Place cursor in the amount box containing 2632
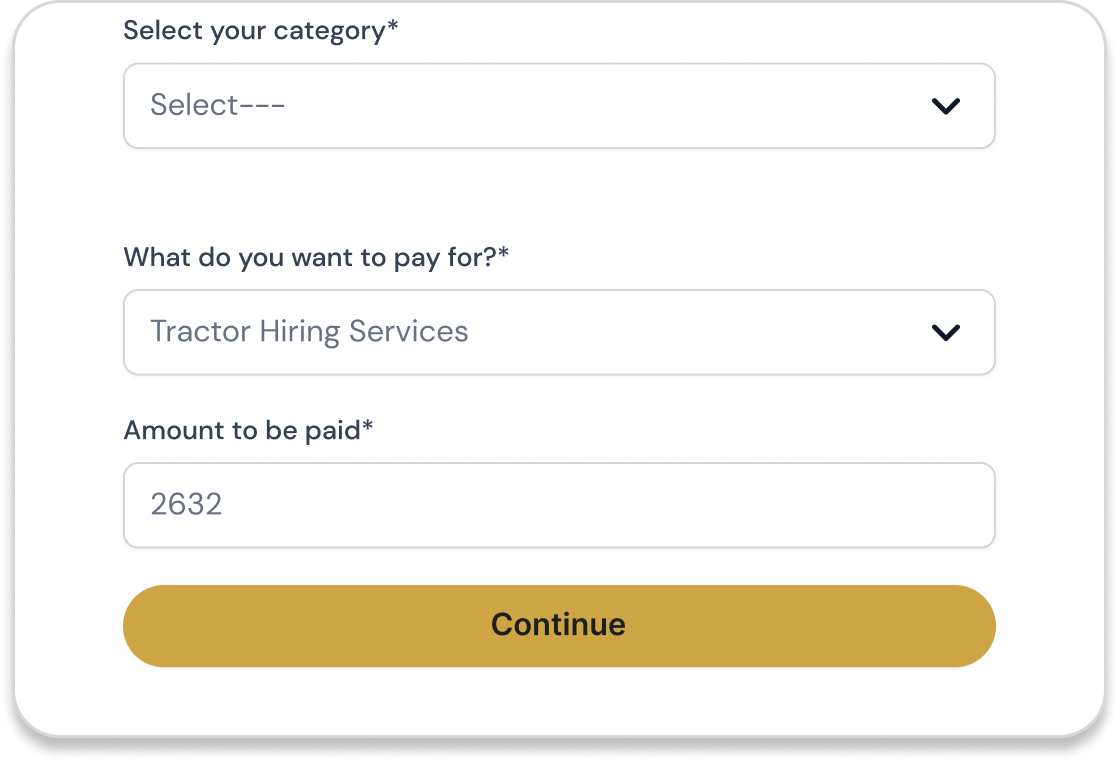This screenshot has width=1119, height=762. pyautogui.click(x=558, y=505)
